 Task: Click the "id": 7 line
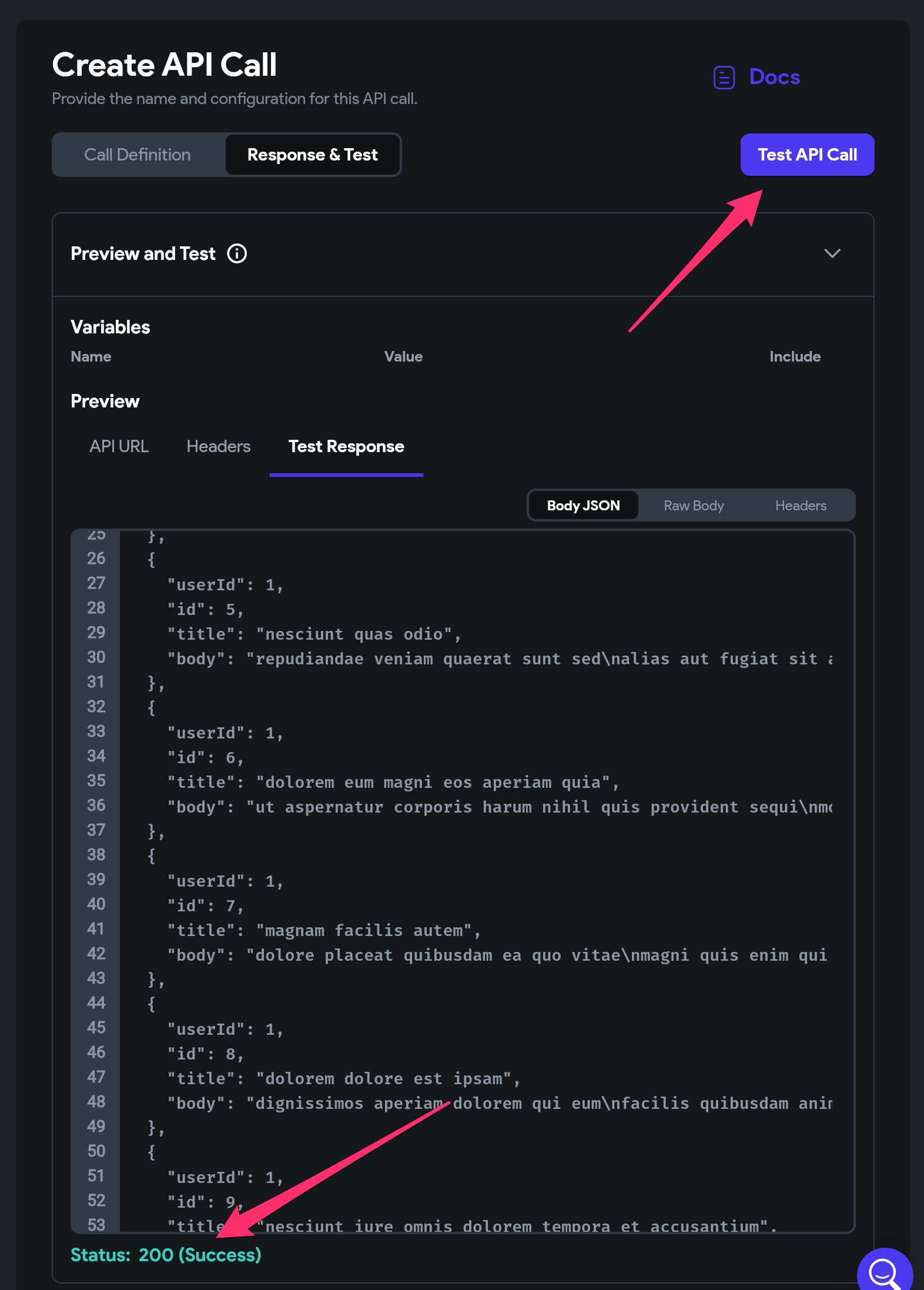click(x=205, y=905)
